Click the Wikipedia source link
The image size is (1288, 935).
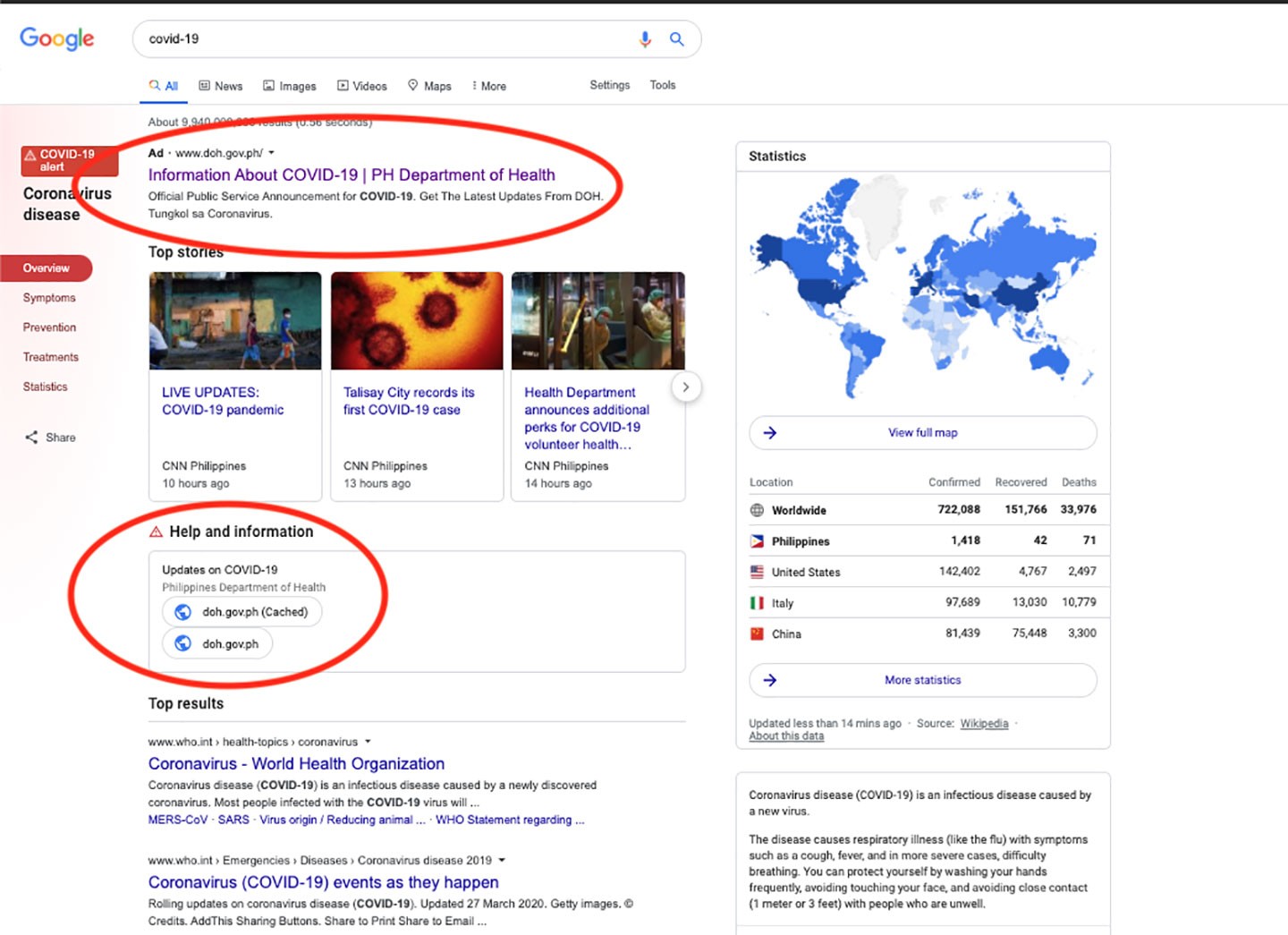tap(984, 723)
